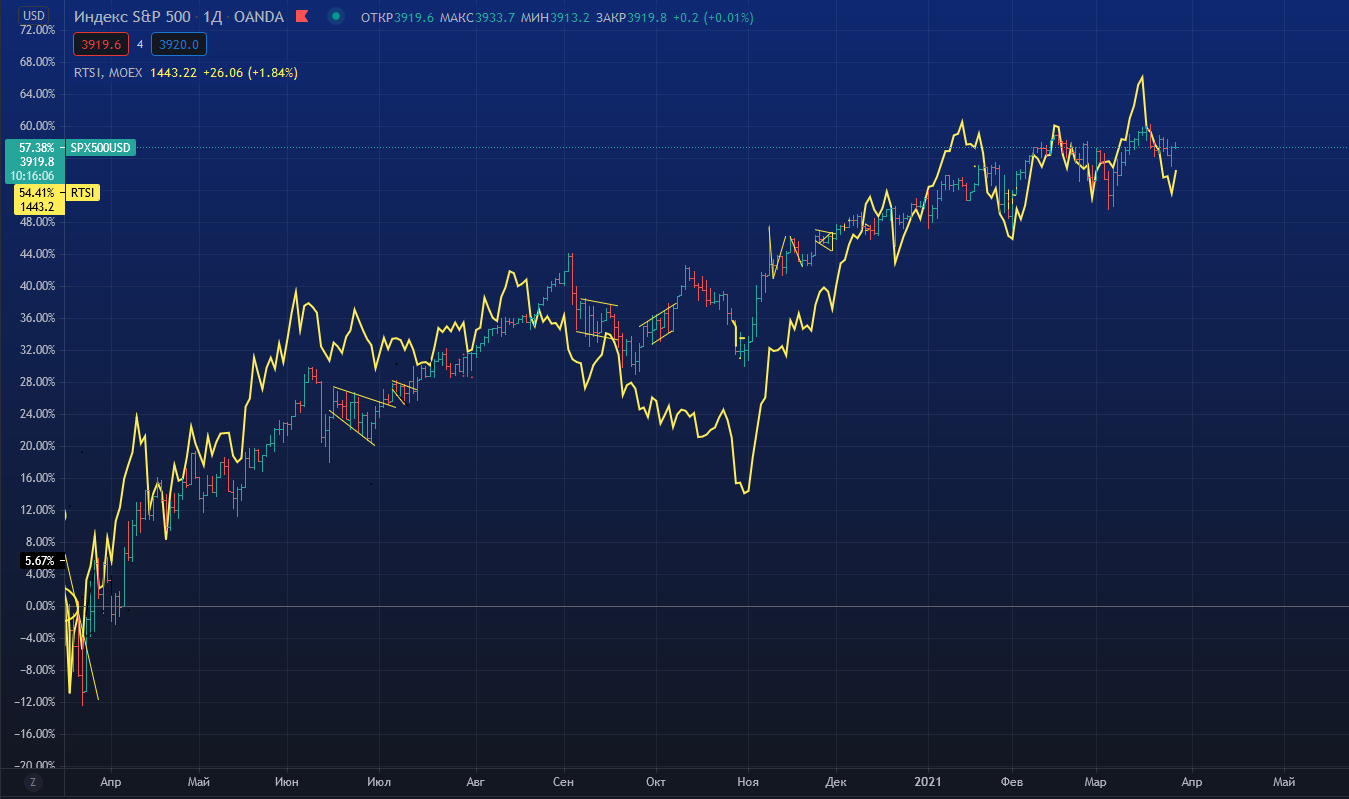
Task: Click the 64.00% price scale label
Action: (x=37, y=94)
